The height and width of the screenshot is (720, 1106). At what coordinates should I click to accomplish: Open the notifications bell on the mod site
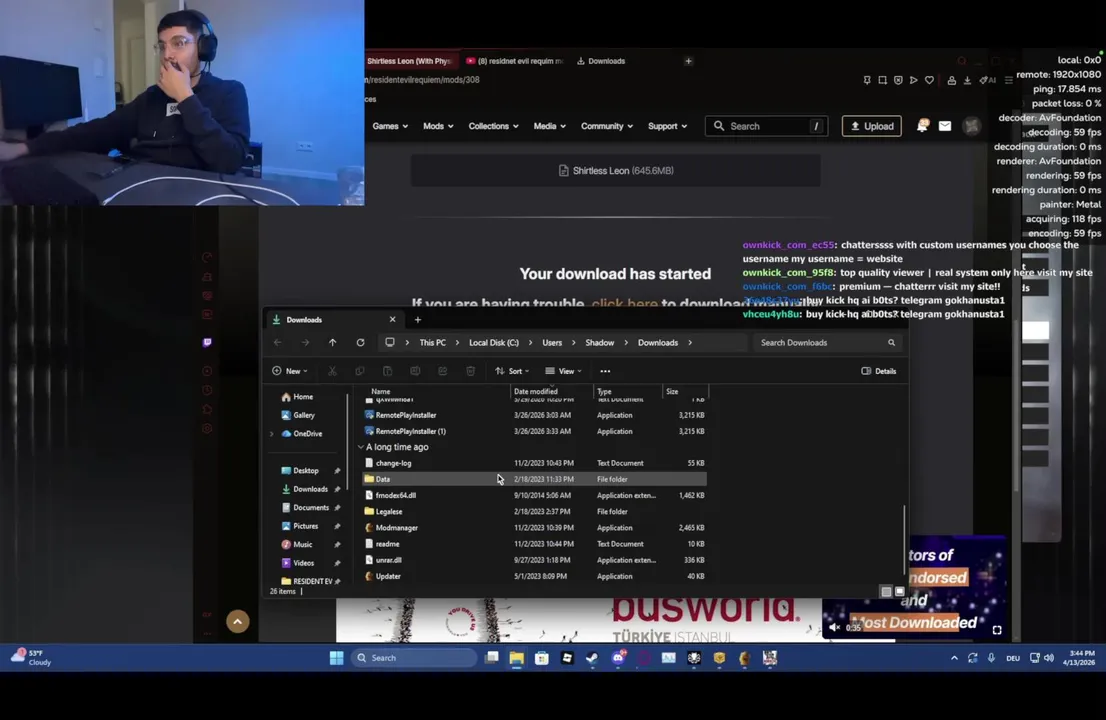pyautogui.click(x=922, y=126)
